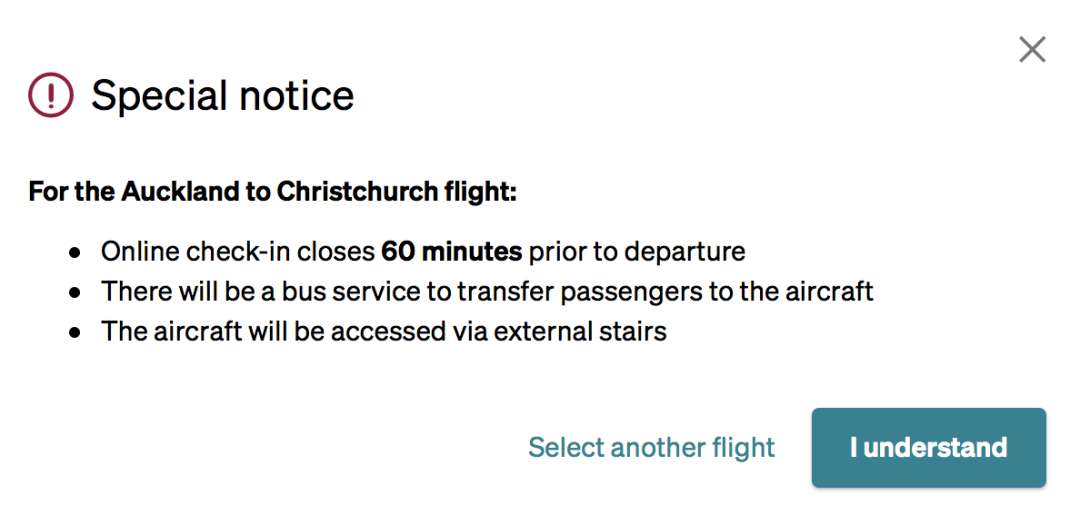Click the word understand on the teal button
The width and height of the screenshot is (1080, 525).
point(935,448)
